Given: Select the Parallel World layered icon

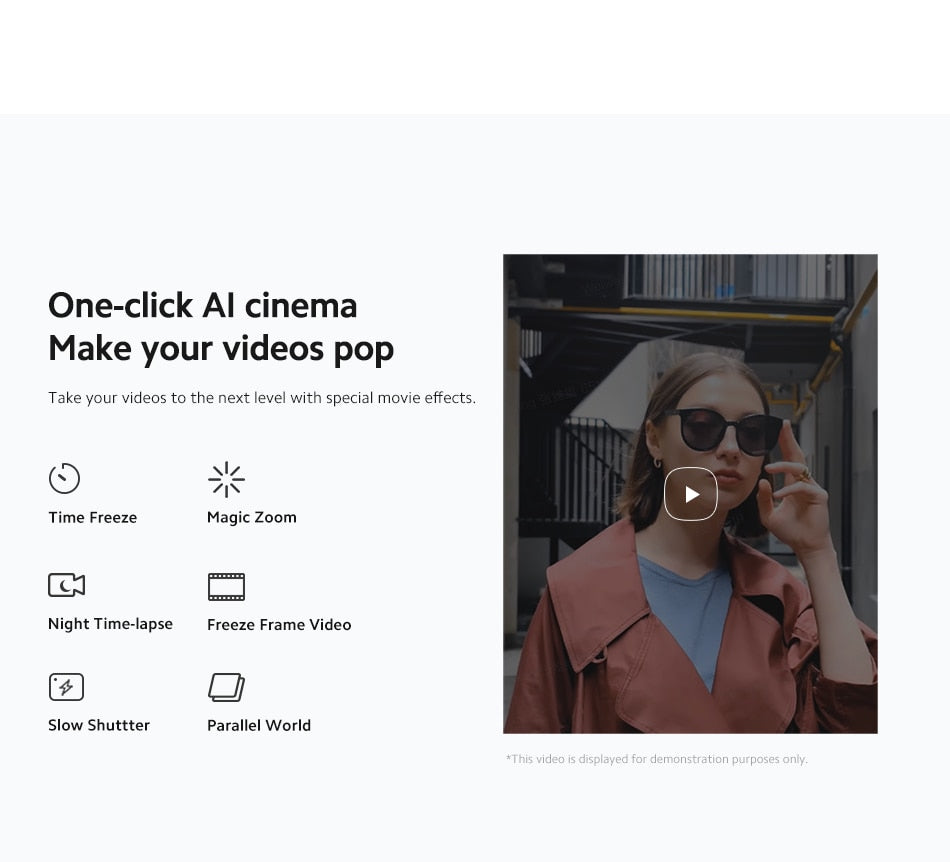Looking at the screenshot, I should pos(226,687).
